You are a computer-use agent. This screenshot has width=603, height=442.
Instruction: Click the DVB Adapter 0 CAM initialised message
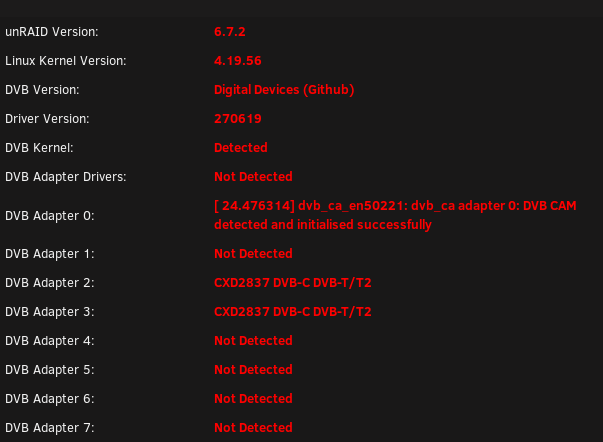click(x=395, y=215)
